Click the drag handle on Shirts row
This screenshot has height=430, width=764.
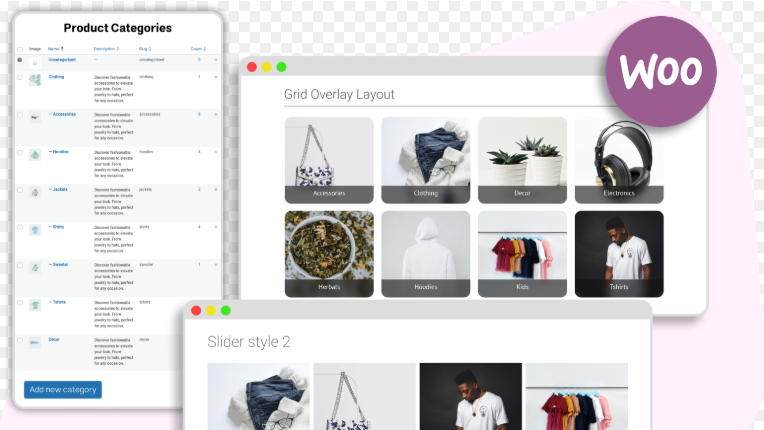click(216, 227)
